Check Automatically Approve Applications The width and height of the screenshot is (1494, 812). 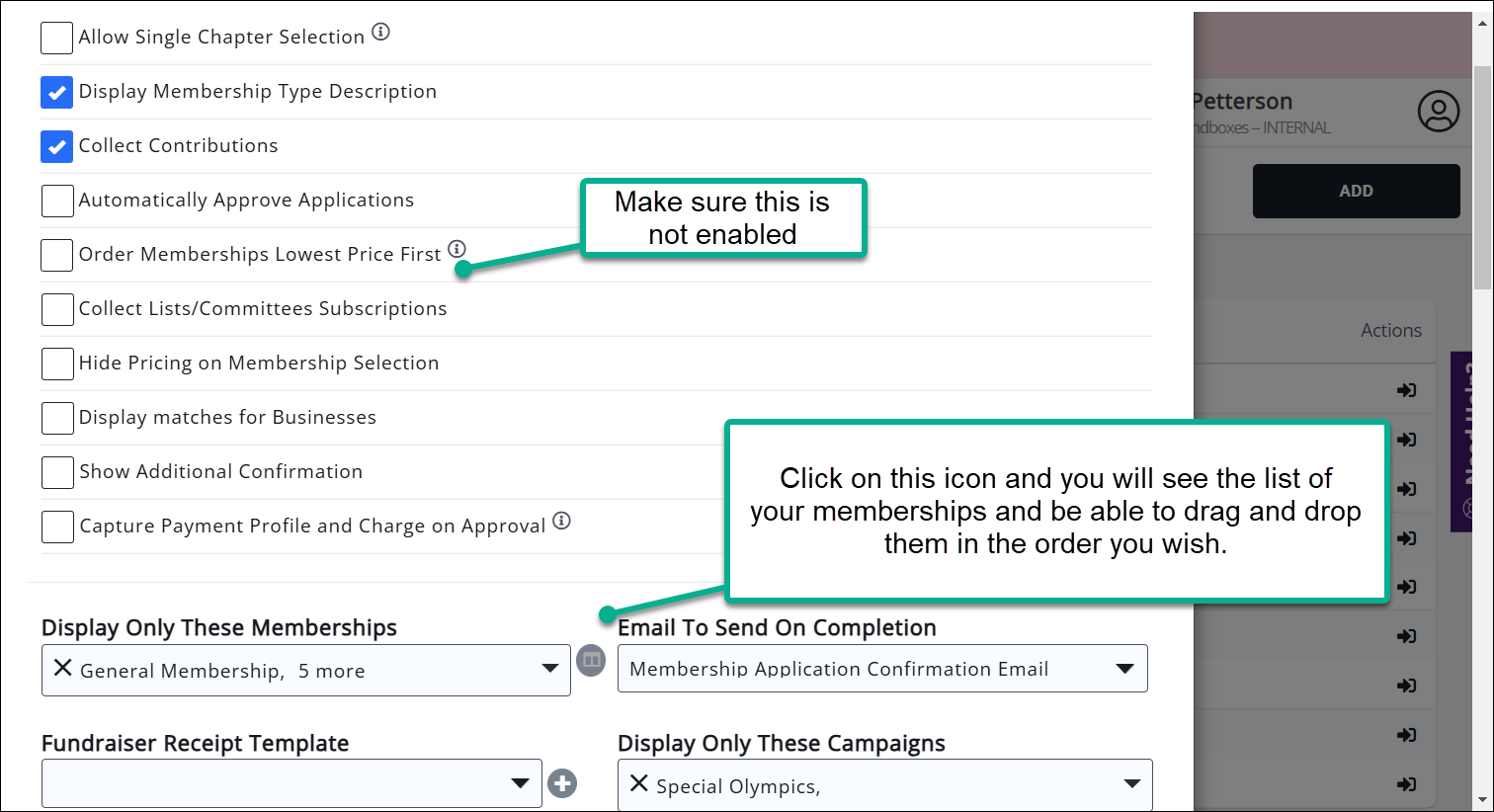click(x=57, y=201)
